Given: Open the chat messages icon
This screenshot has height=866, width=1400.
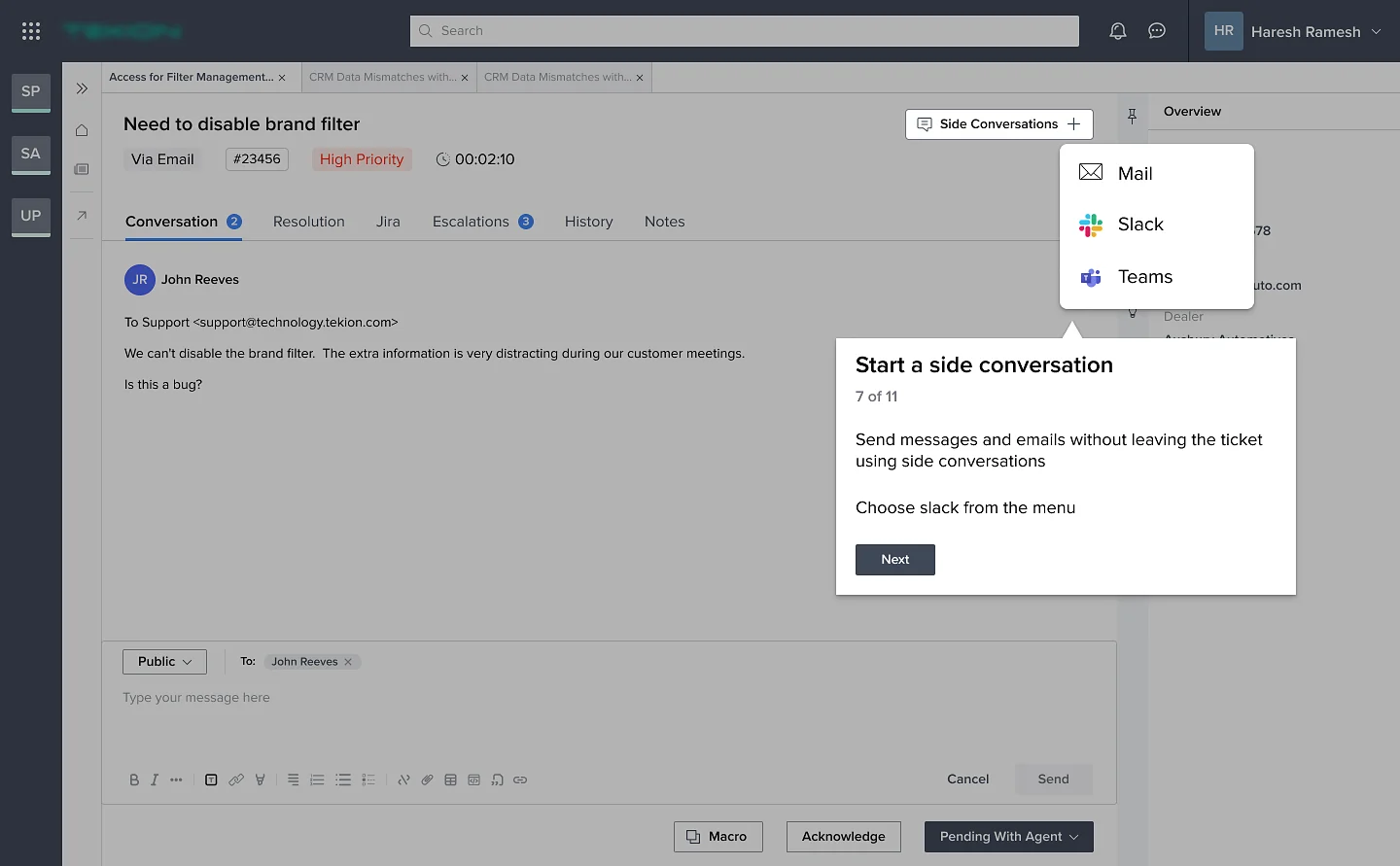Looking at the screenshot, I should pos(1157,31).
